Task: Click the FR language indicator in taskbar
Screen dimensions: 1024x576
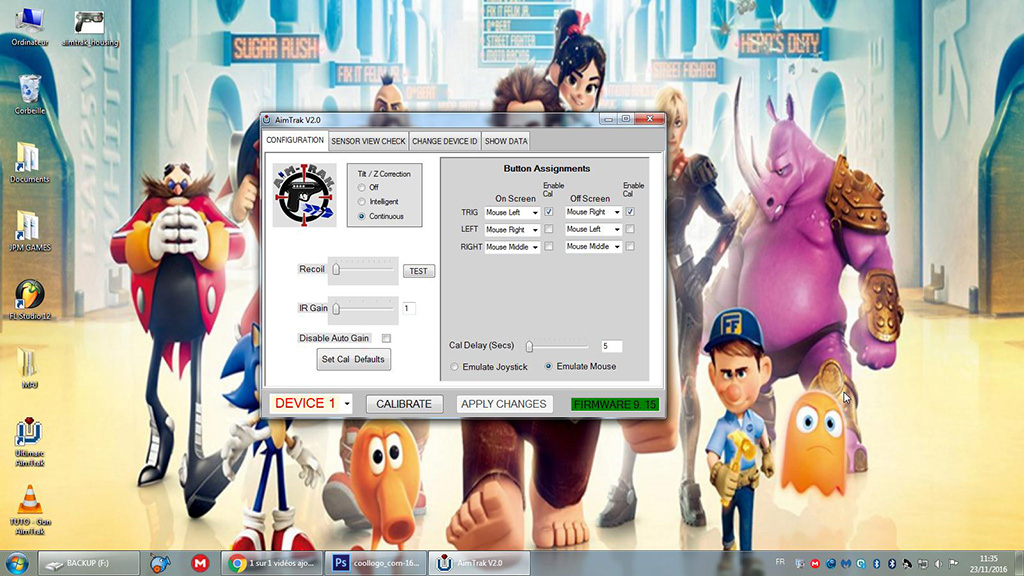Action: tap(780, 562)
